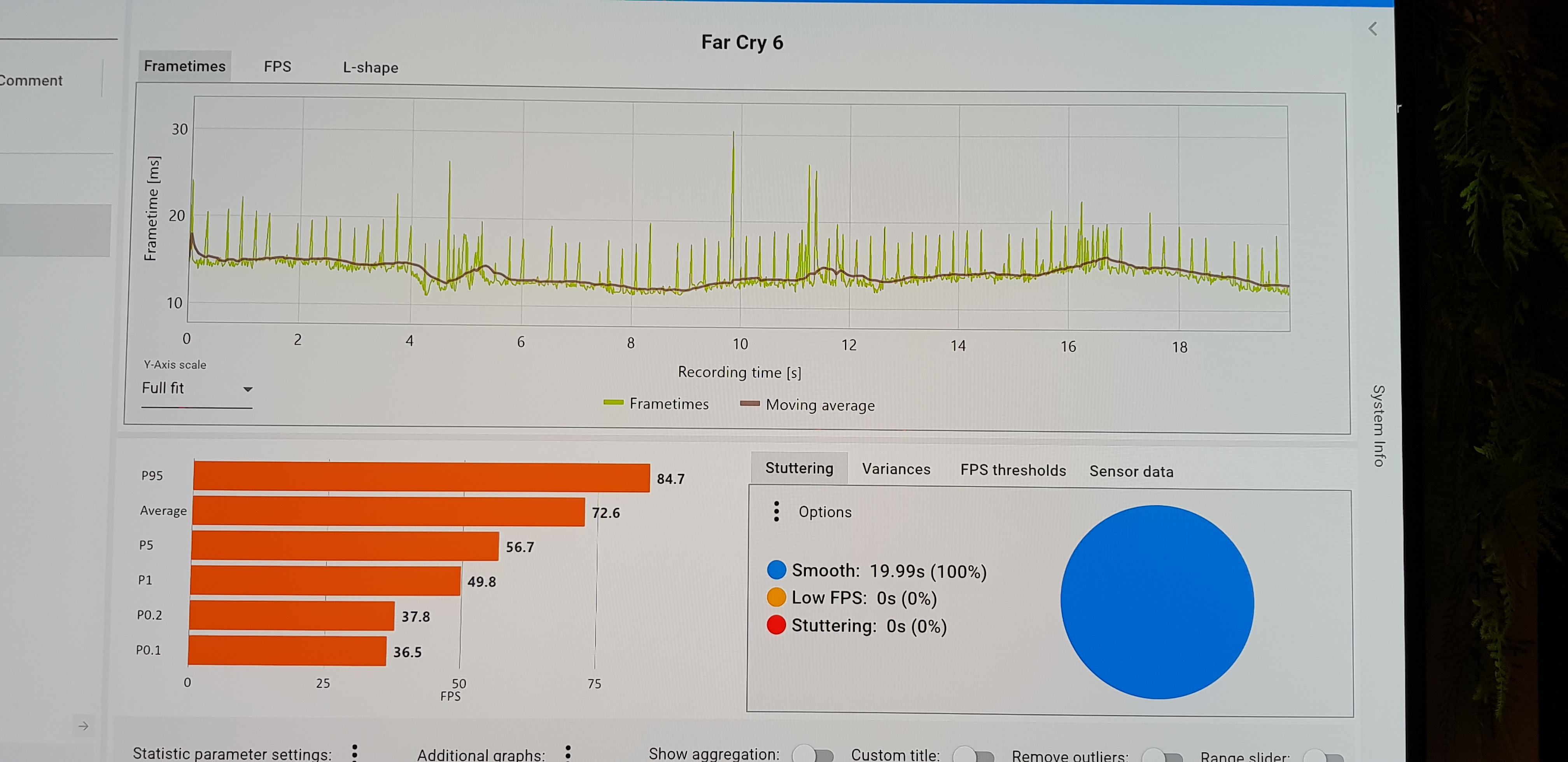This screenshot has height=762, width=1568.
Task: Click the Comment column header
Action: pyautogui.click(x=31, y=80)
